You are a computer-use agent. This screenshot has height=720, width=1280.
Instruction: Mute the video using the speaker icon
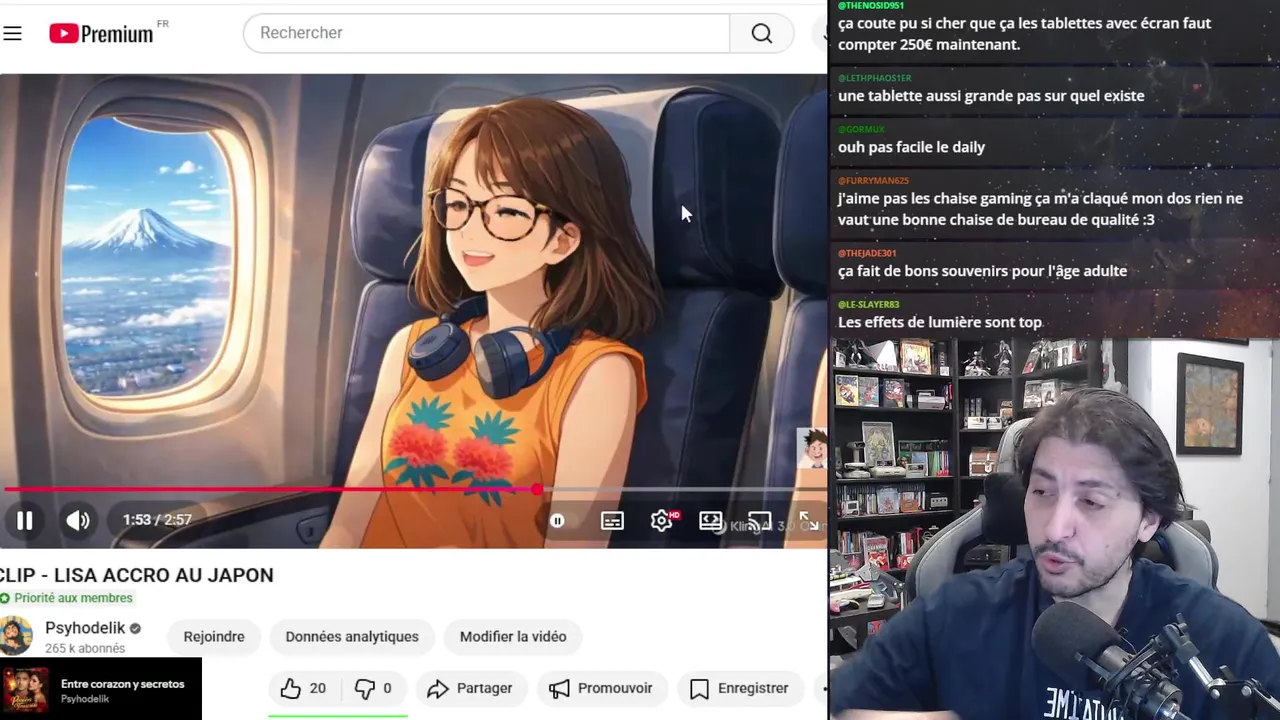(78, 520)
